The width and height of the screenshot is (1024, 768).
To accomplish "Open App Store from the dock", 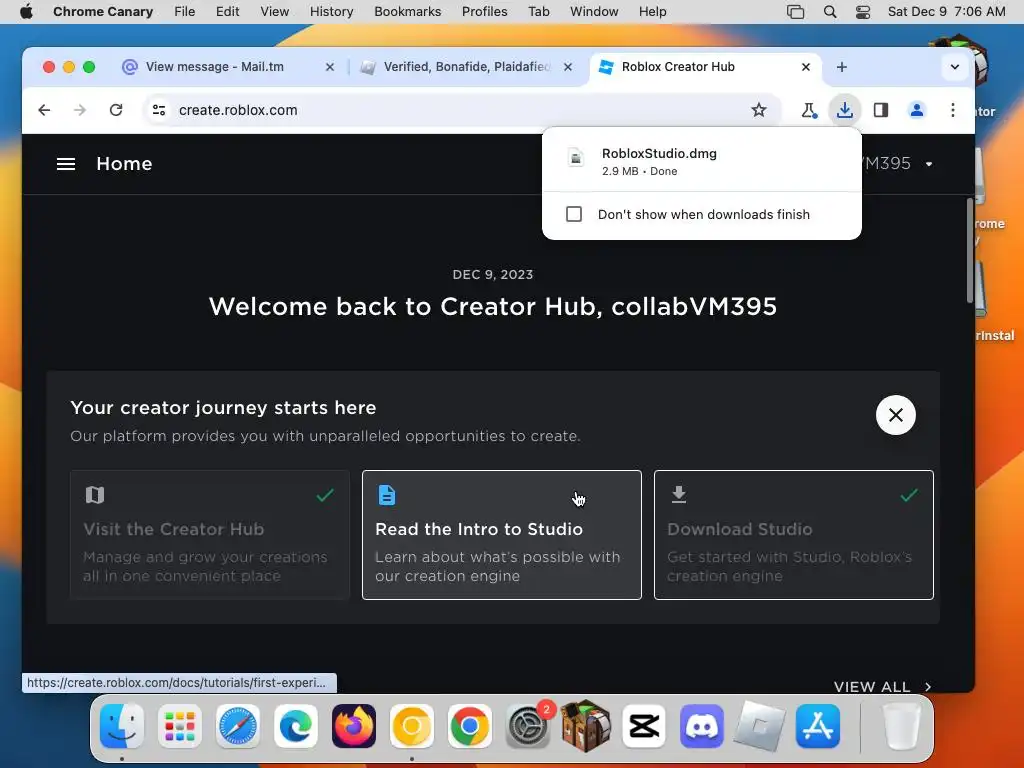I will coord(818,726).
